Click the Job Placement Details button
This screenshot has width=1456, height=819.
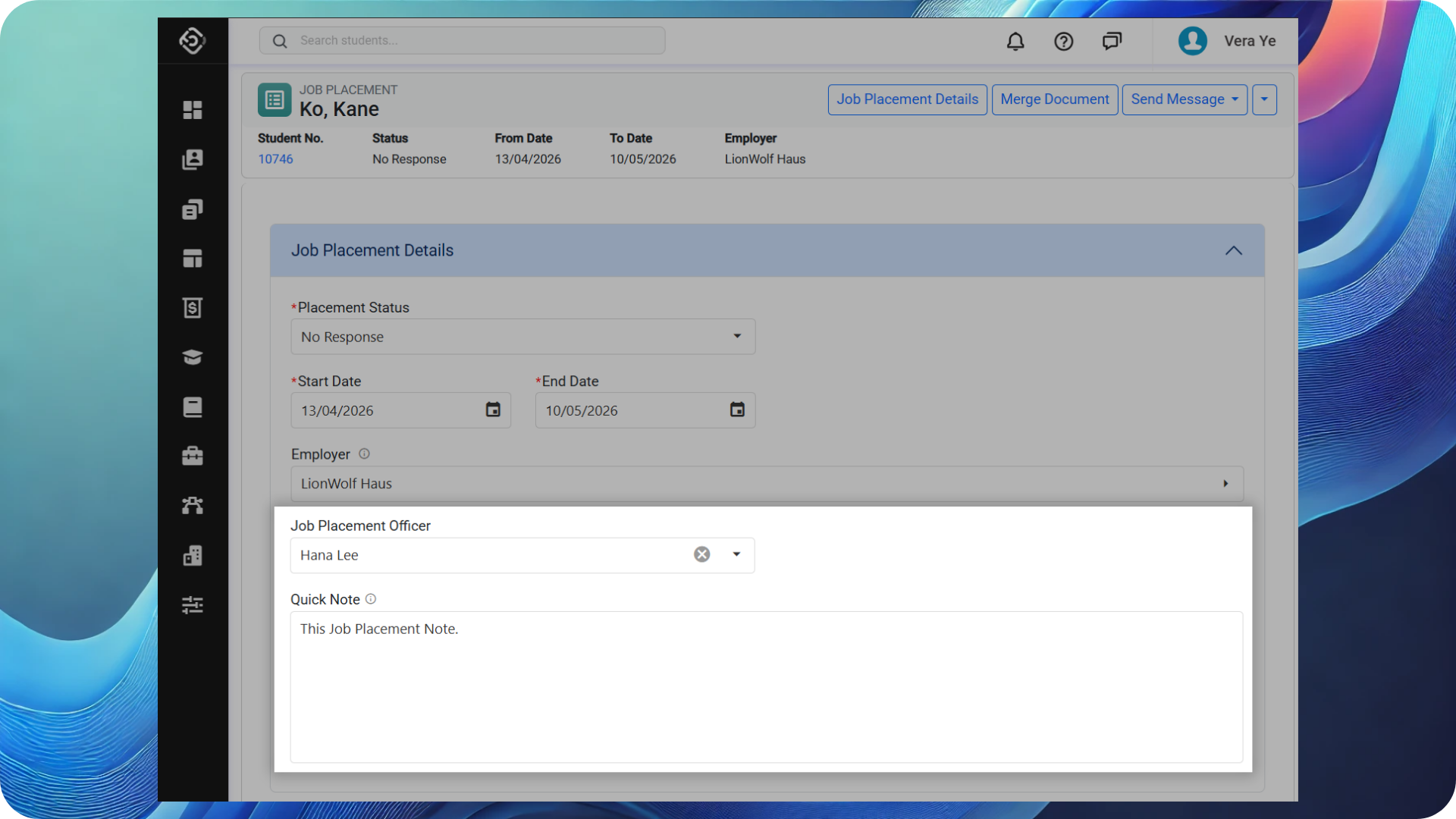907,99
